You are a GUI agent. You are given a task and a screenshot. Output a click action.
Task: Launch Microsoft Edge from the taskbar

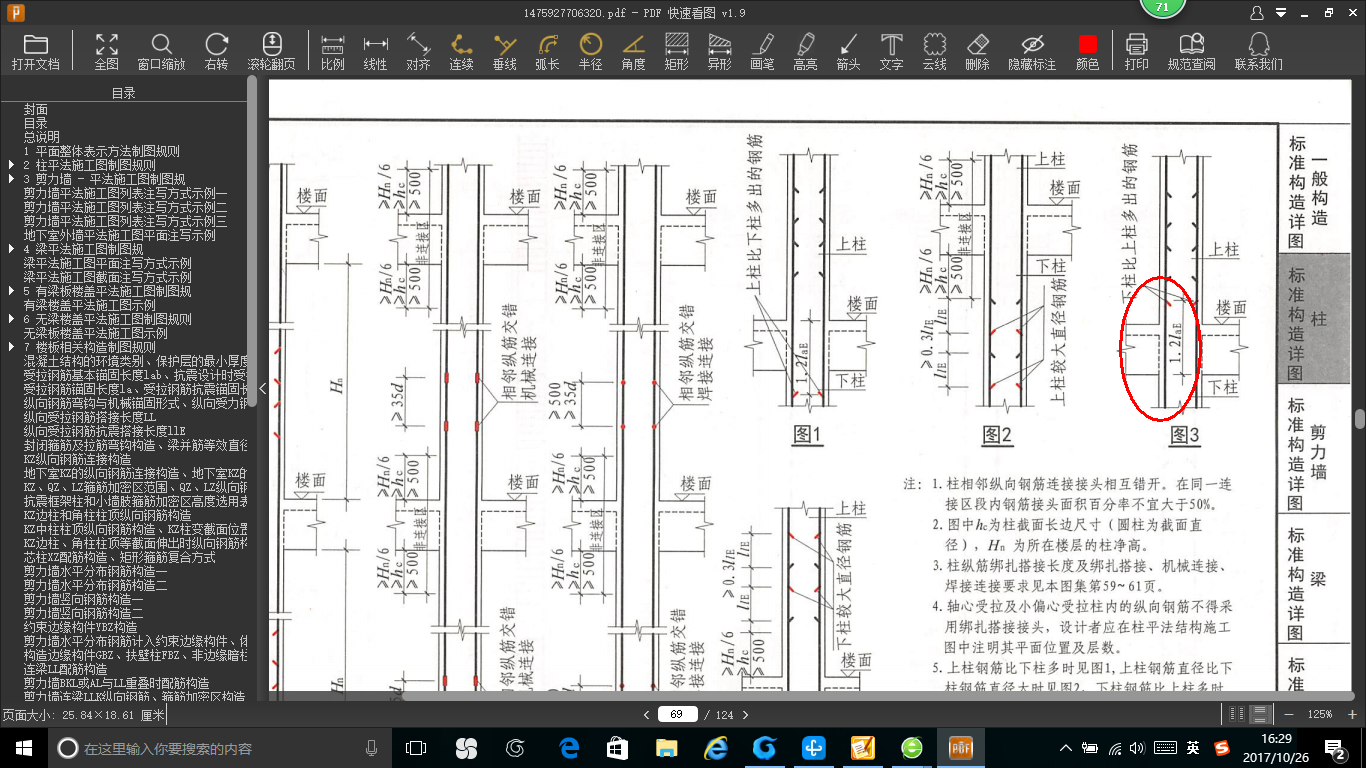coord(570,747)
